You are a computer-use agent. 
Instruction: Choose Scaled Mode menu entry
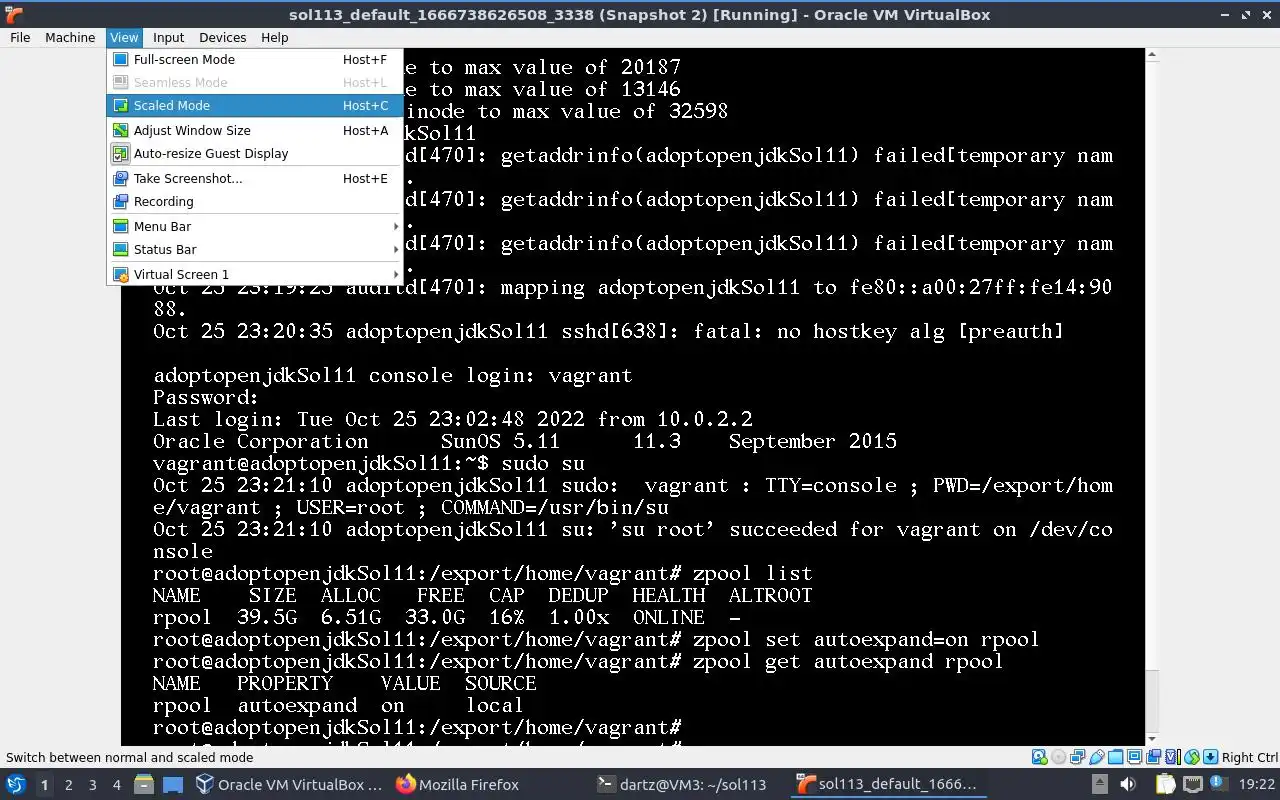pyautogui.click(x=255, y=105)
